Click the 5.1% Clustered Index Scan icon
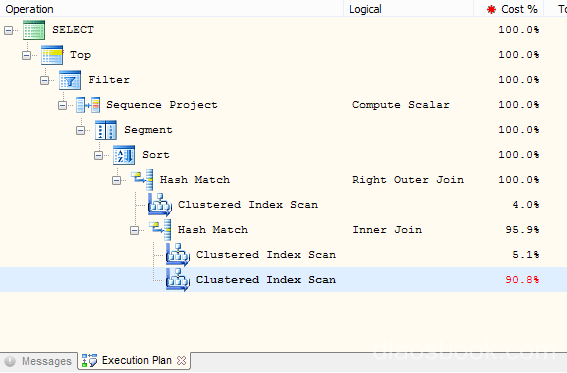 click(178, 255)
